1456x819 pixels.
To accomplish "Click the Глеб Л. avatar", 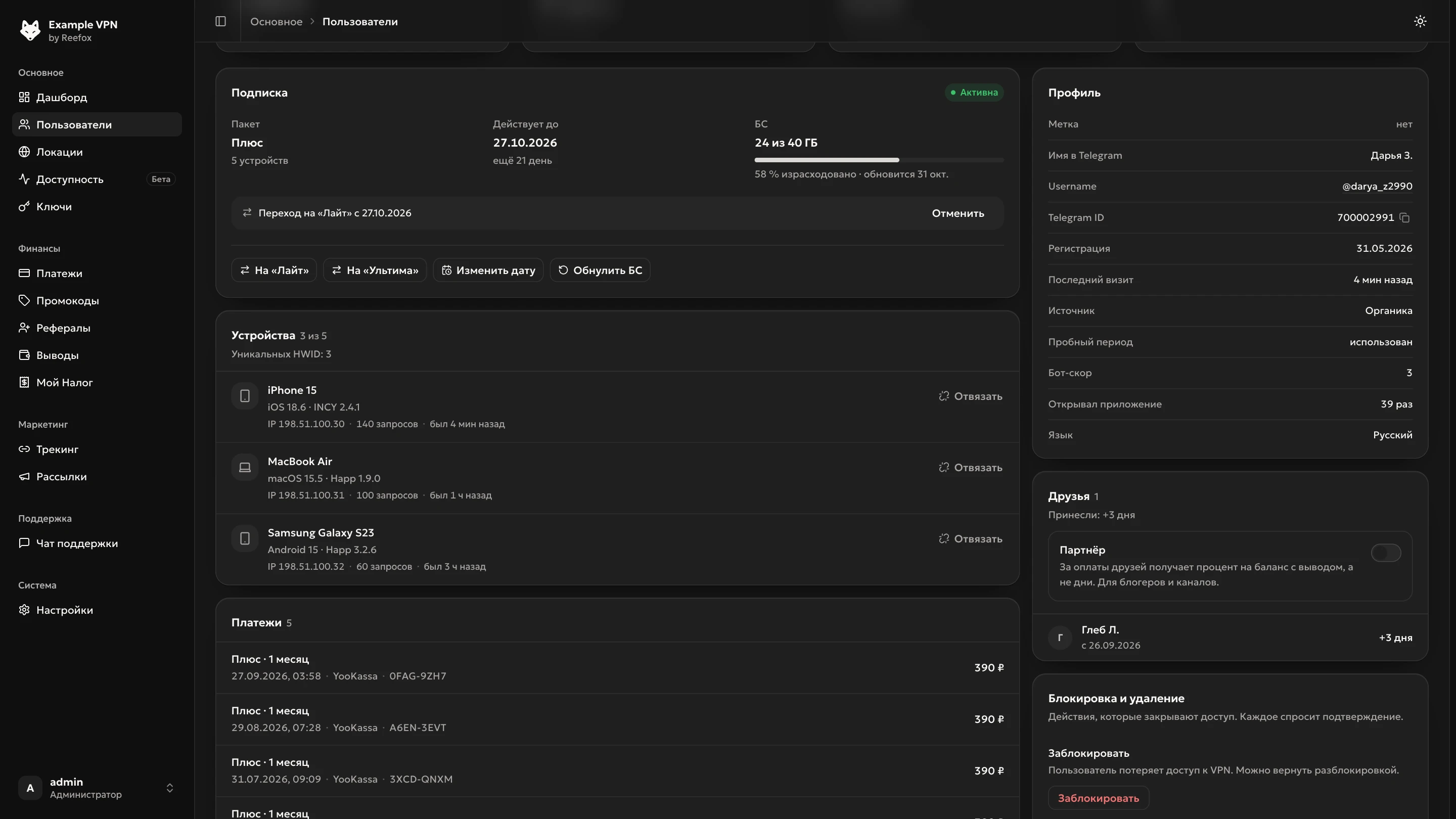I will click(1060, 638).
